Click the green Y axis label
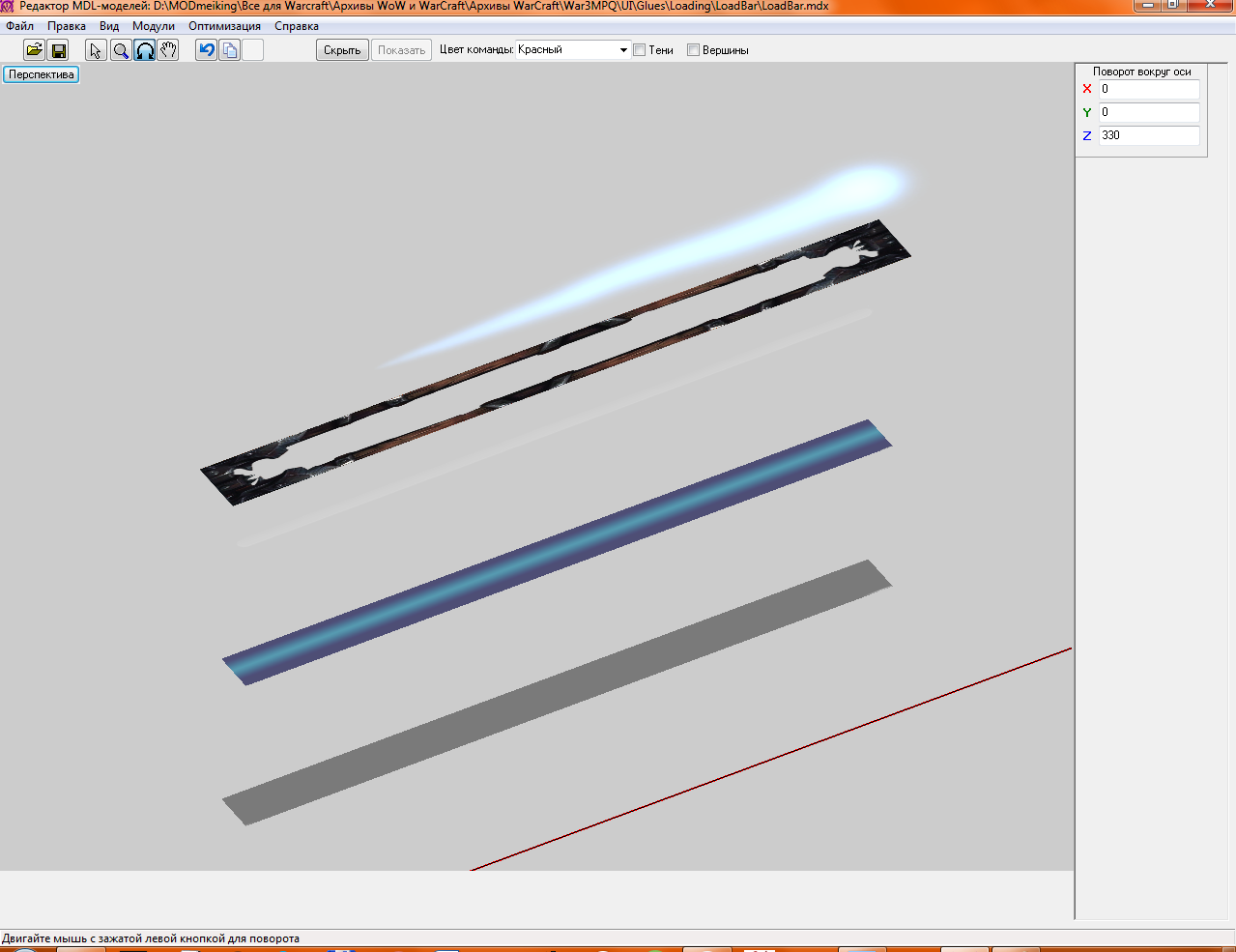1236x952 pixels. [1087, 112]
